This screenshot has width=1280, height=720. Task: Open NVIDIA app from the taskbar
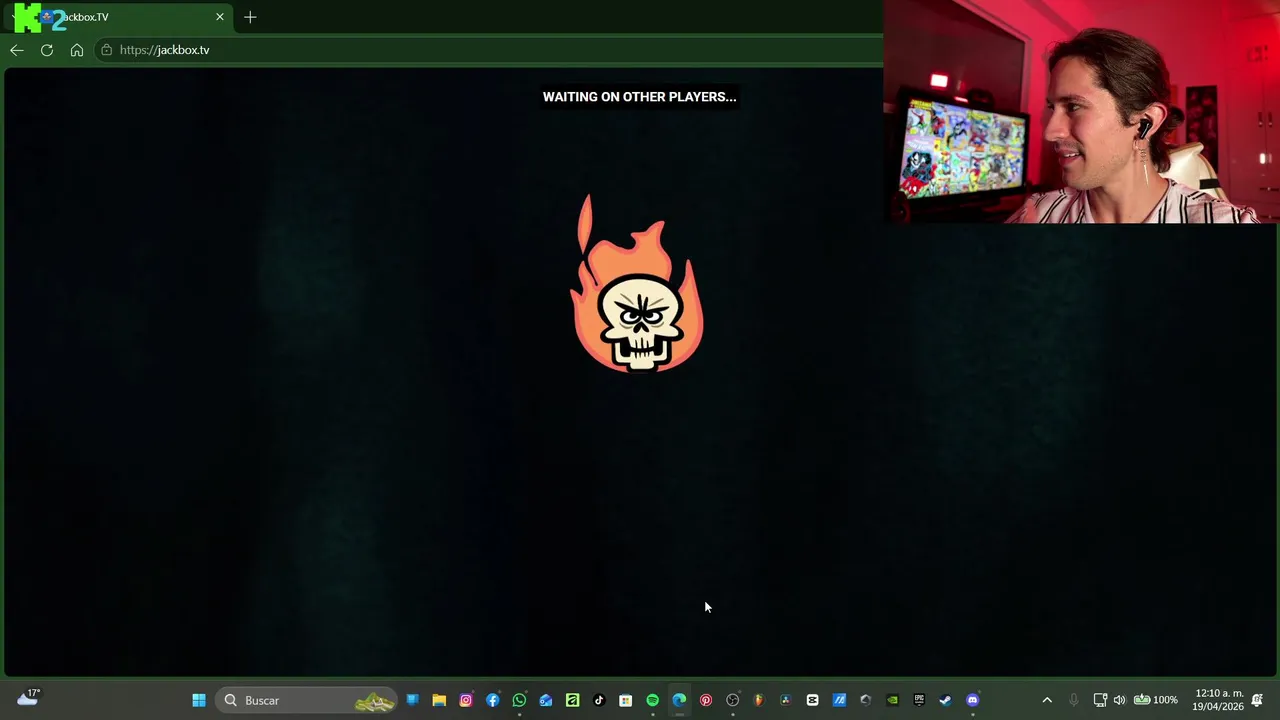coord(892,700)
